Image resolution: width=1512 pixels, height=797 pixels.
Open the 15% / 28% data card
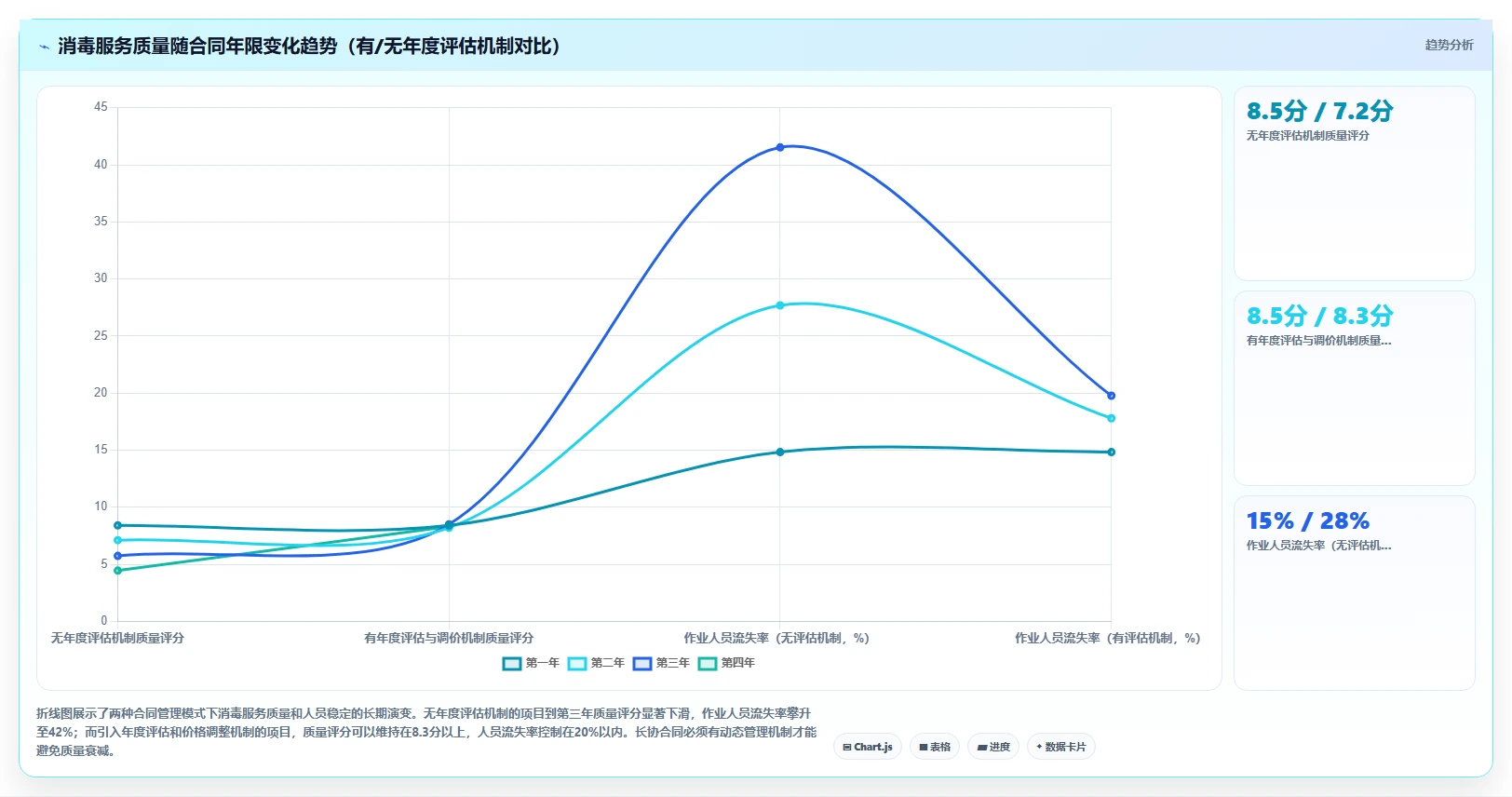tap(1355, 593)
